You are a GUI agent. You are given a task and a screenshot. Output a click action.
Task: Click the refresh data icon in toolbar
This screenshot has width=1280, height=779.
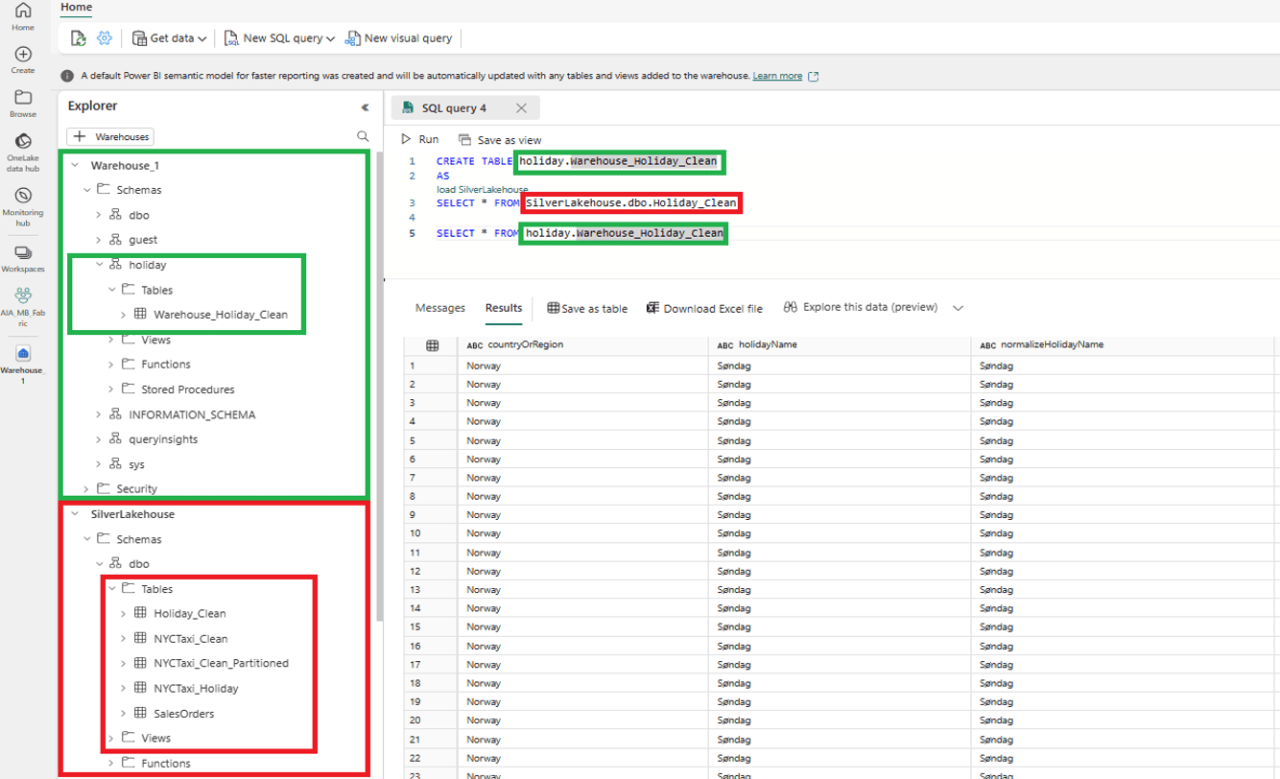tap(79, 38)
